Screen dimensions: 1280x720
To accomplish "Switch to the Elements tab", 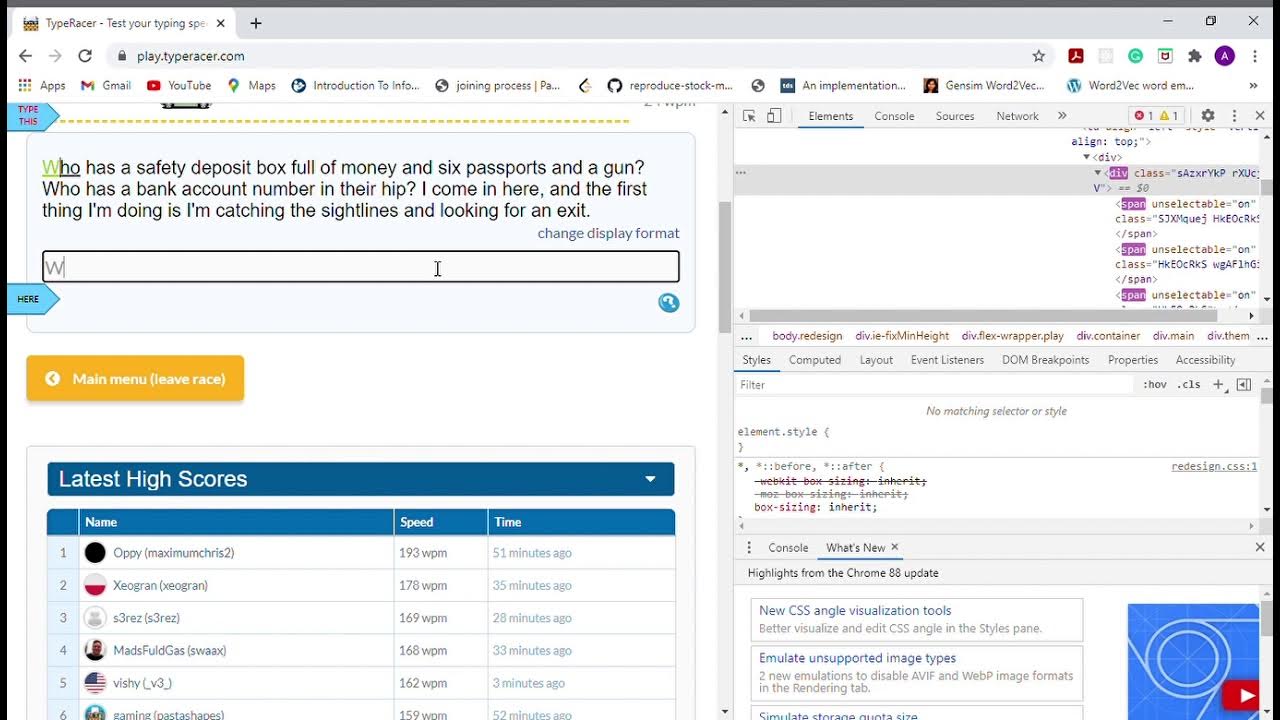I will (831, 116).
